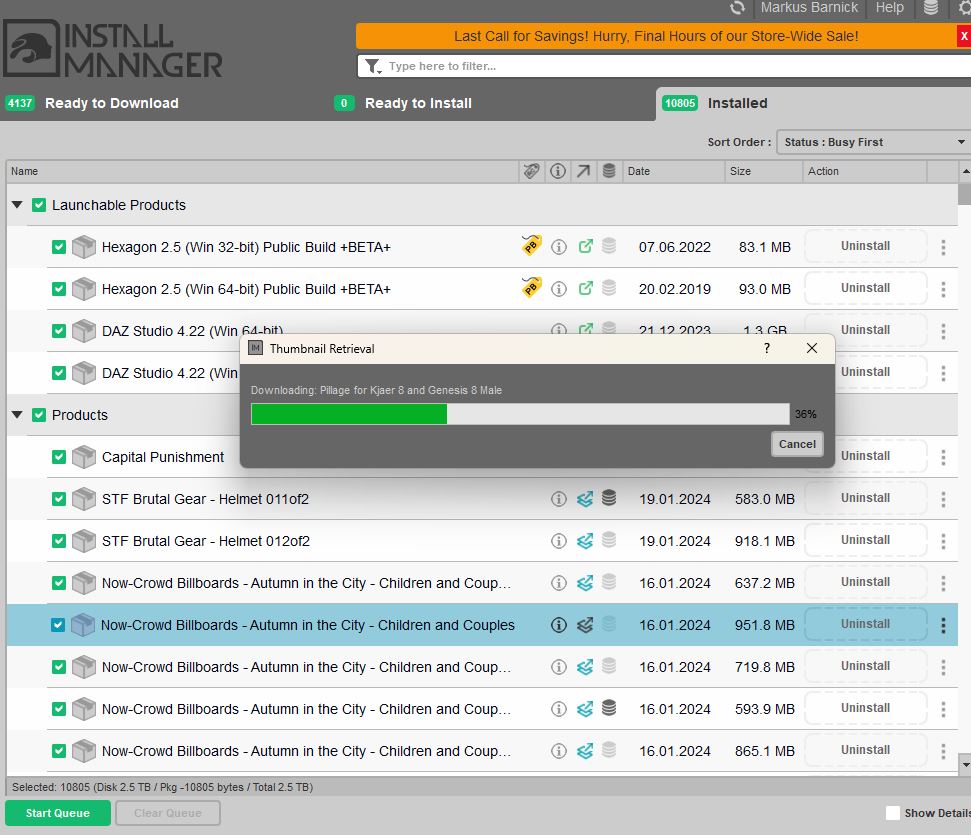971x835 pixels.
Task: Click package icon of Capital Punishment
Action: [x=84, y=457]
